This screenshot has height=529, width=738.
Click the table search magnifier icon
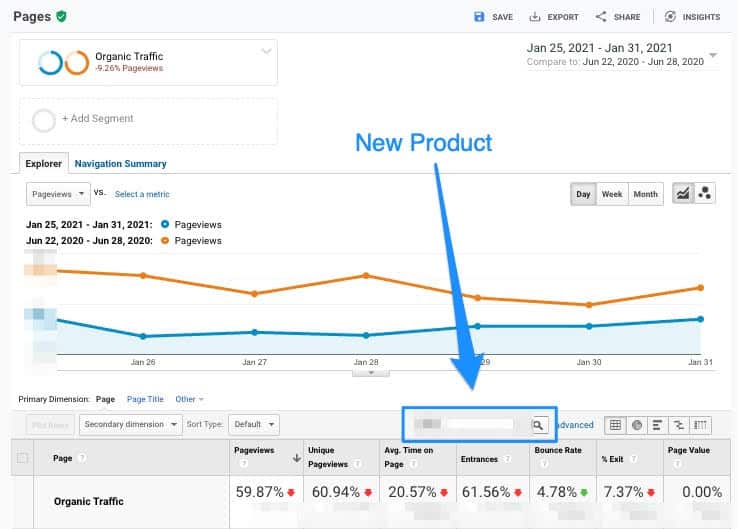point(538,425)
